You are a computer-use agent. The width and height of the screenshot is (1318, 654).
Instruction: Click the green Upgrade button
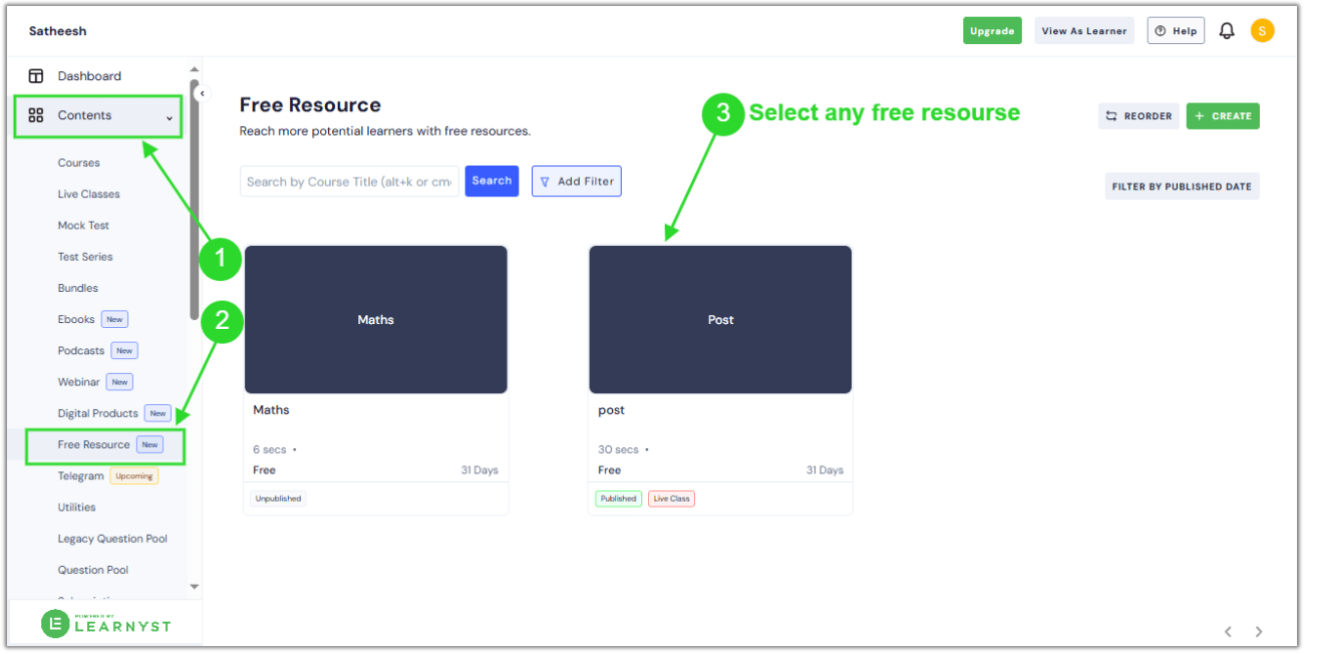pyautogui.click(x=992, y=31)
